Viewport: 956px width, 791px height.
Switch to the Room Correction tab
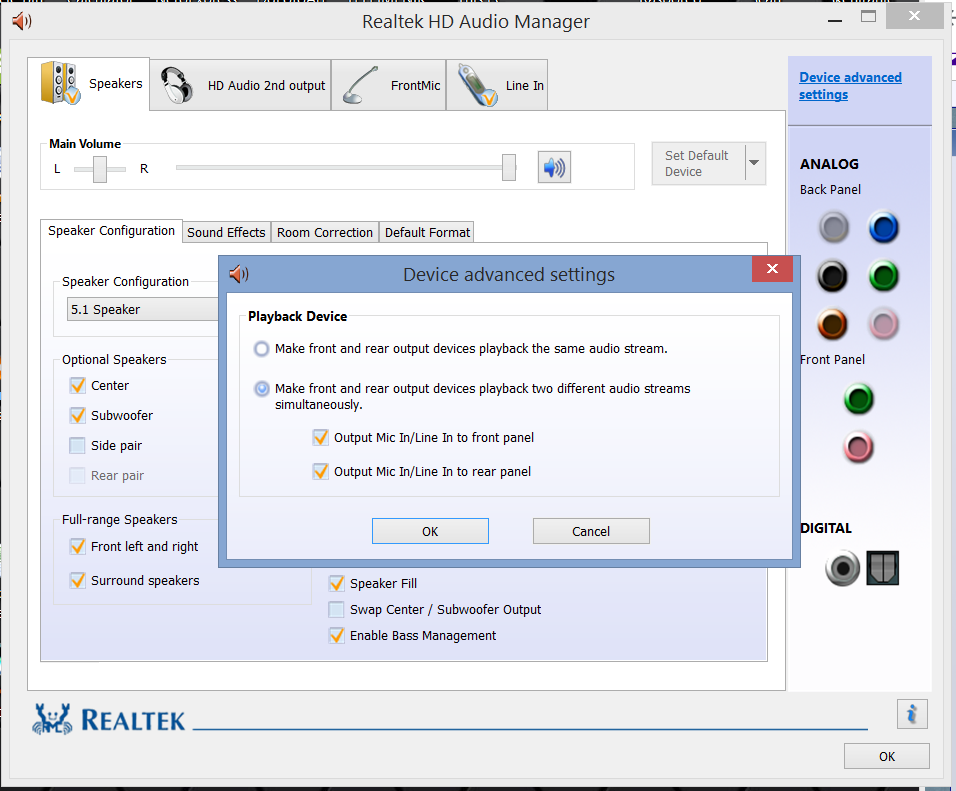click(x=324, y=232)
